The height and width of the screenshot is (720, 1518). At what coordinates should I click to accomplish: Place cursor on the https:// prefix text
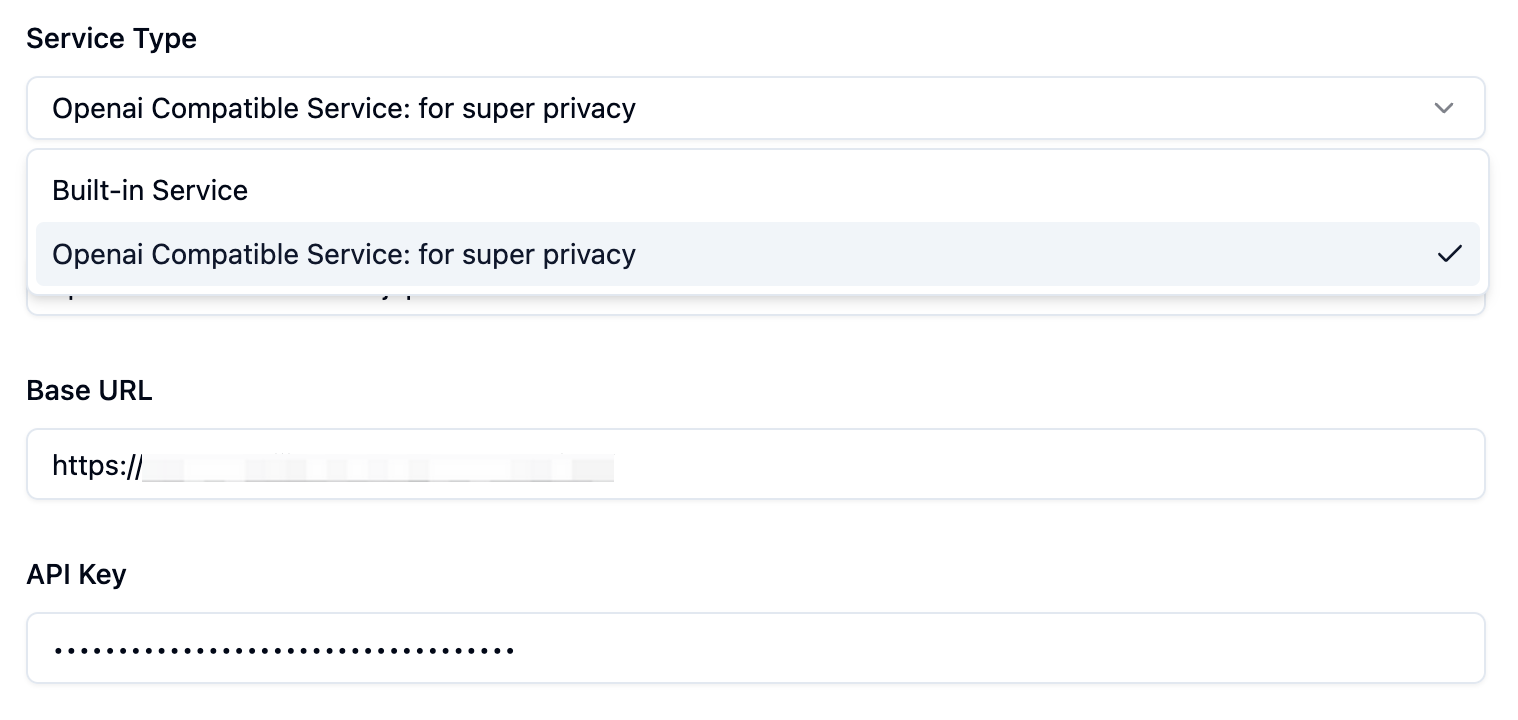click(98, 465)
